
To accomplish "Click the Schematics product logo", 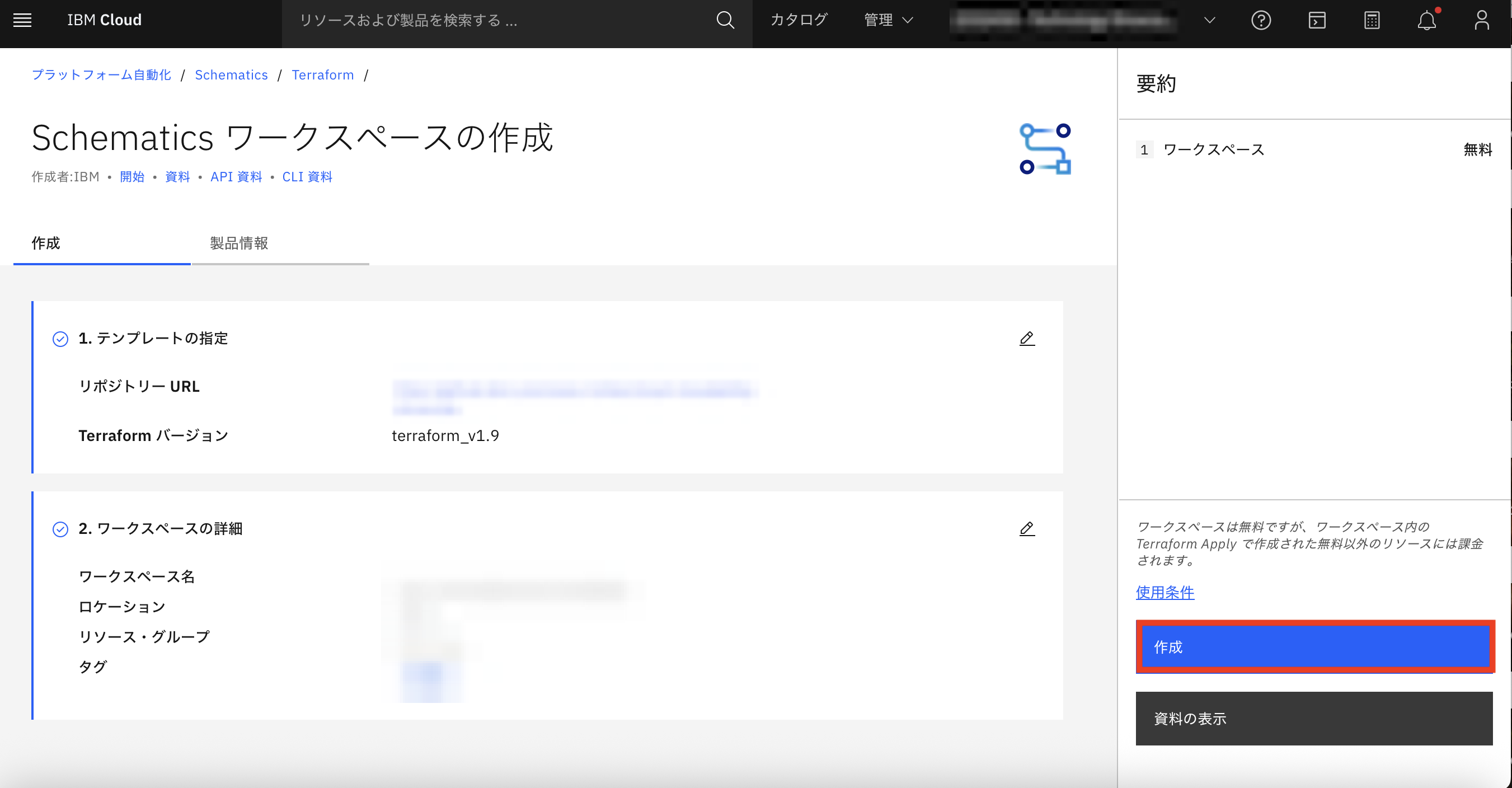I will pos(1045,148).
